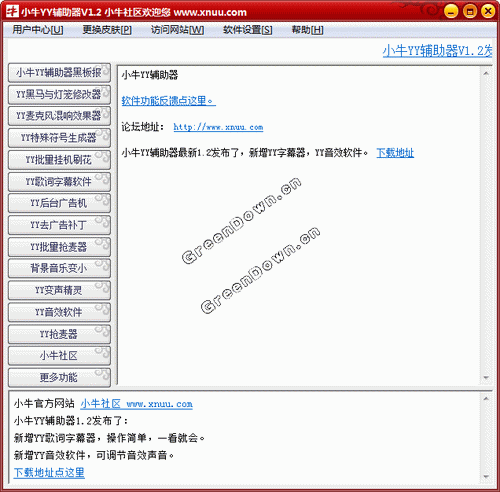Viewport: 500px width, 492px height.
Task: Click the red app logo icon in title bar
Action: (x=12, y=11)
